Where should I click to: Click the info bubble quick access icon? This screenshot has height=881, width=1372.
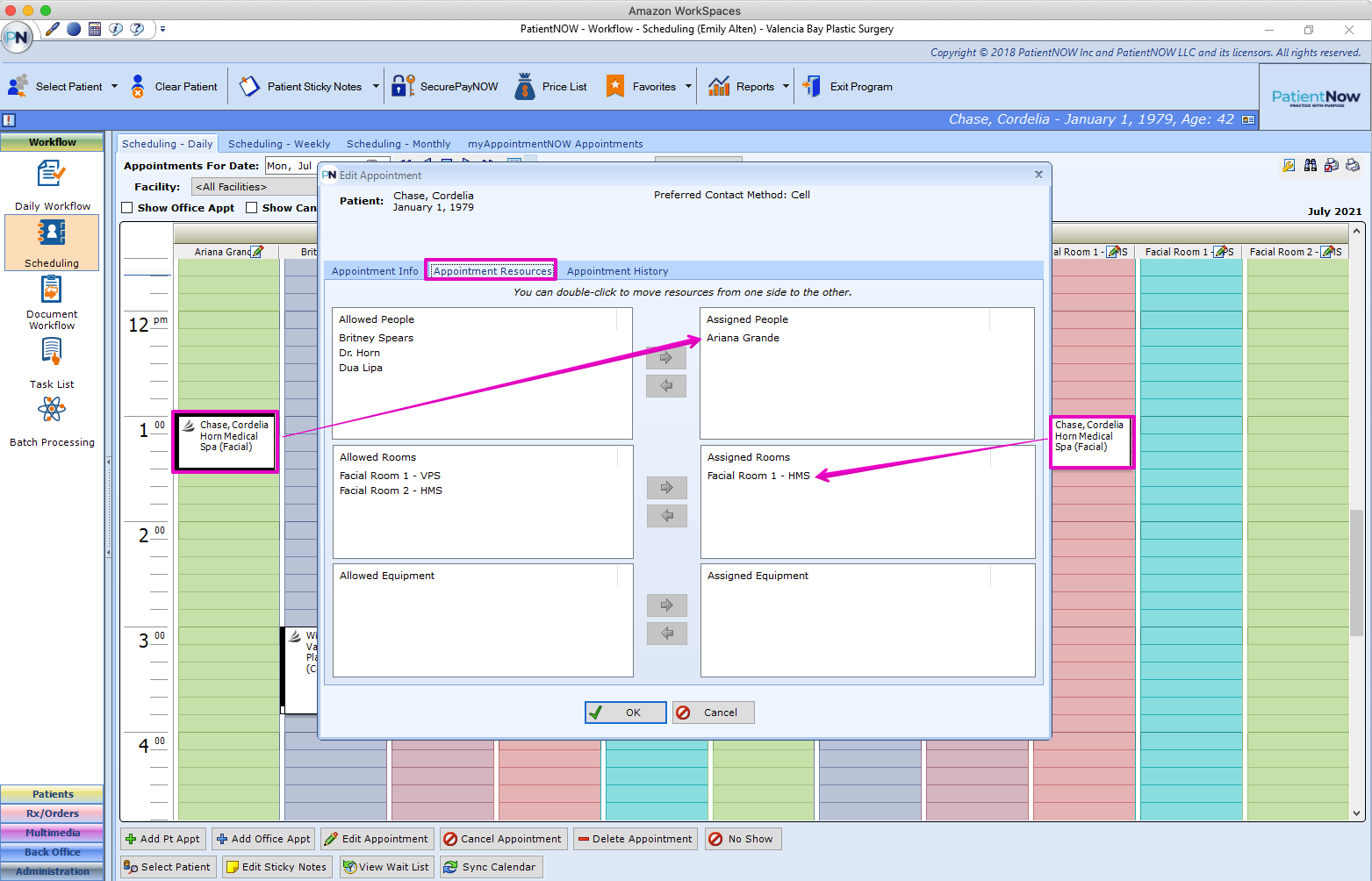116,29
